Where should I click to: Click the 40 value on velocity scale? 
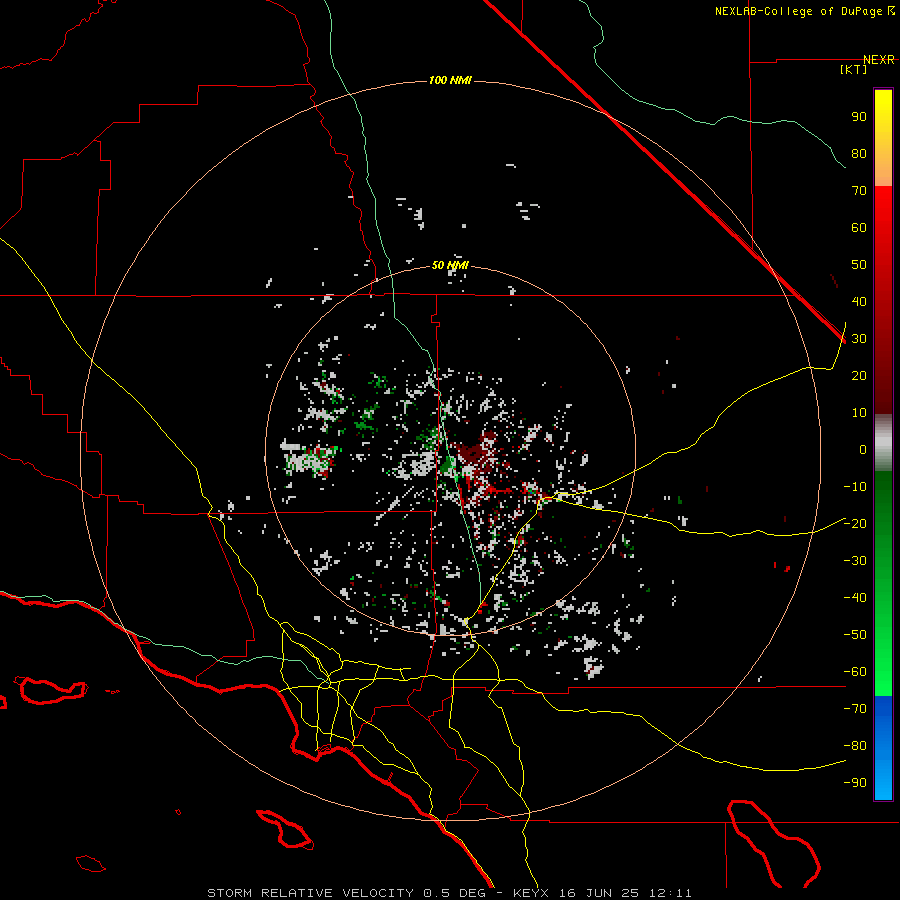pos(859,301)
